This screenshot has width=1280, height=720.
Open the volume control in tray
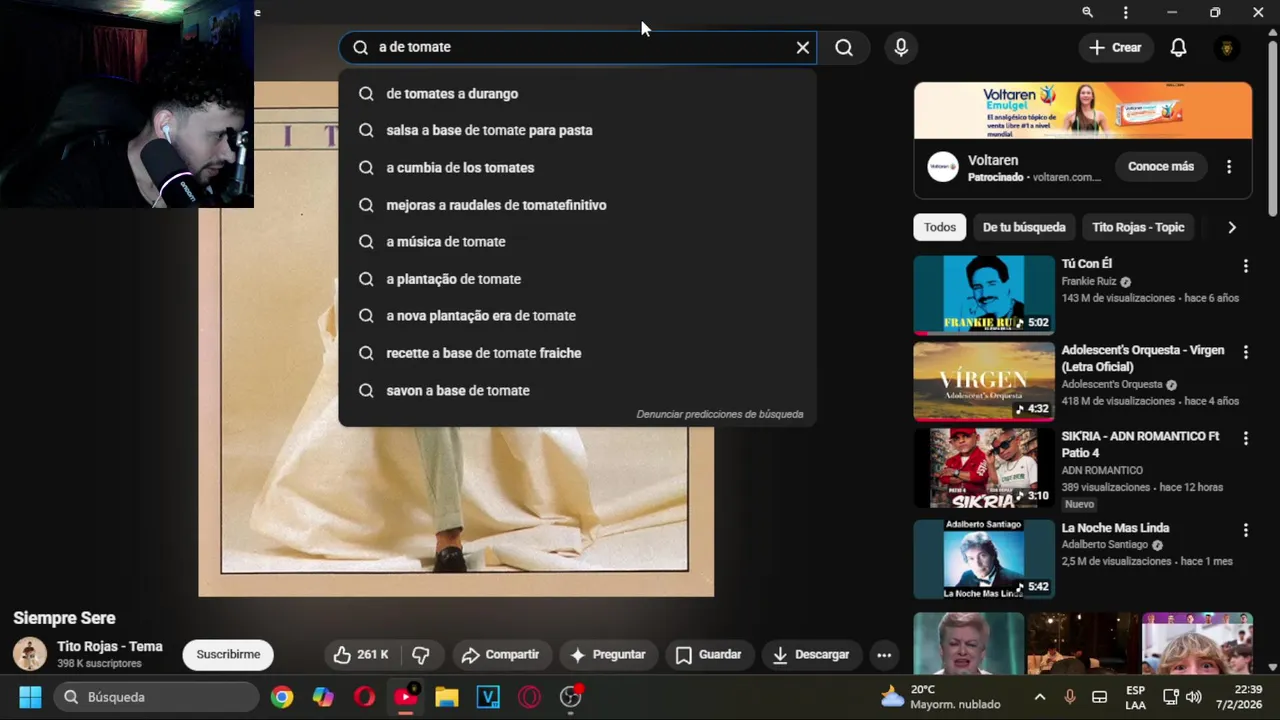coord(1194,697)
